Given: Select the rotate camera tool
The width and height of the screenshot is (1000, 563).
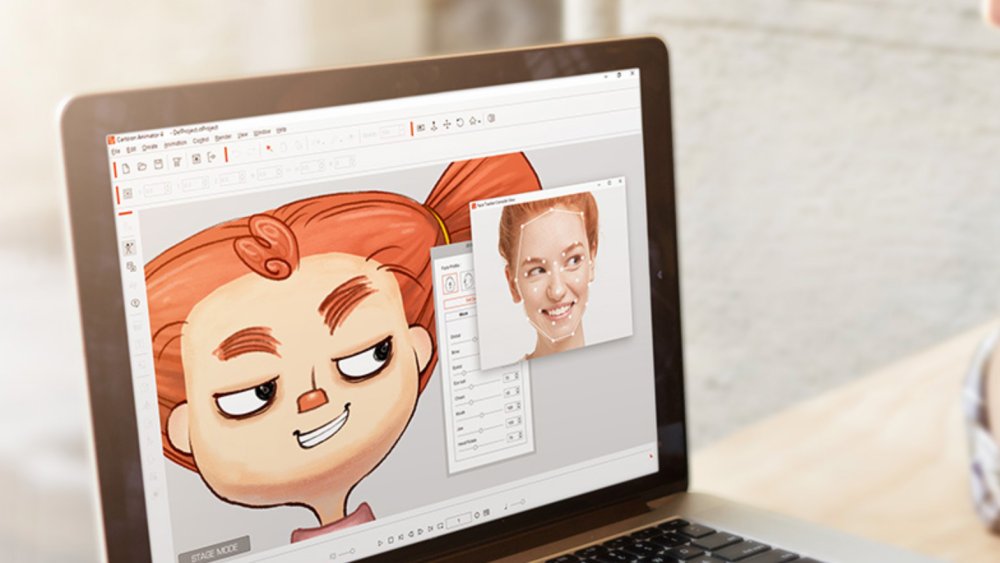Looking at the screenshot, I should pyautogui.click(x=460, y=122).
